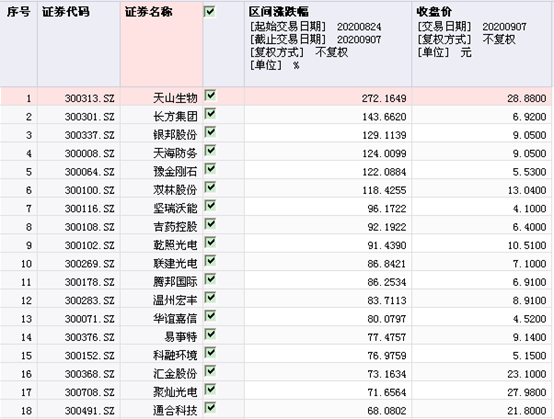Uncheck the checkbox for 天山生物
Viewport: 554px width, 419px height.
coord(210,95)
